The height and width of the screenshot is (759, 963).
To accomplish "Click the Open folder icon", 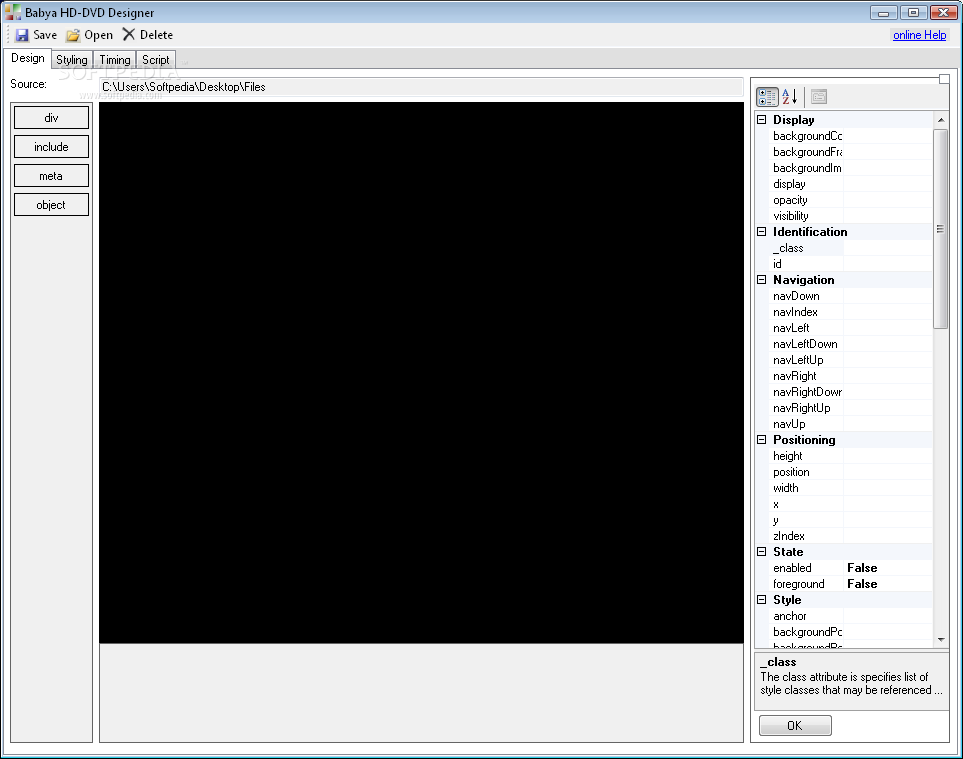I will [73, 35].
